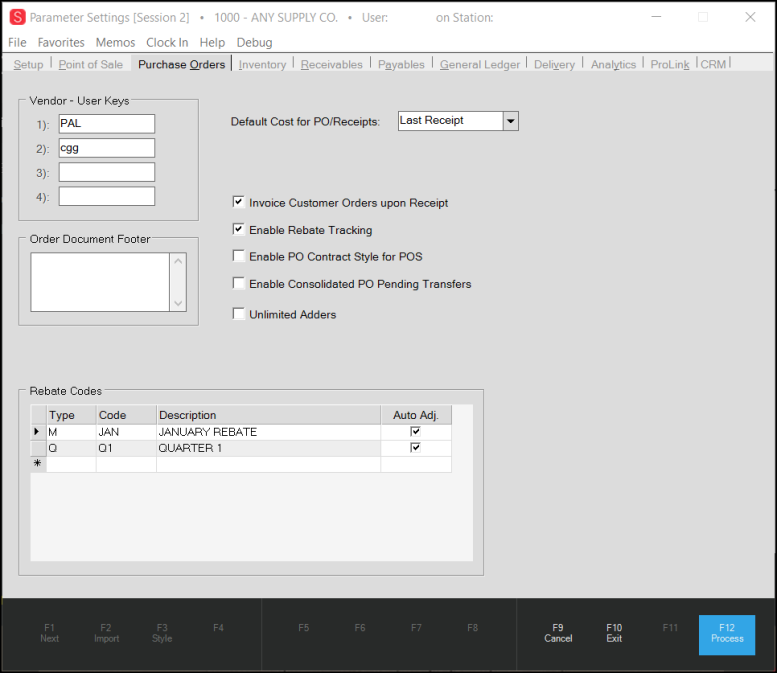Check Enable Consolidated PO Pending Transfers

coord(239,283)
